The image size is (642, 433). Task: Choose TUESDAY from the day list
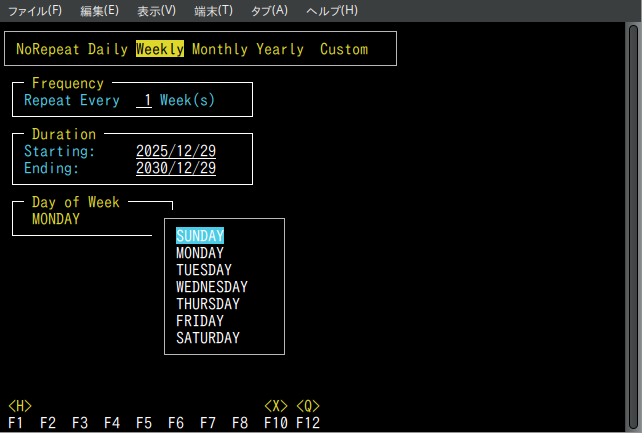[204, 270]
